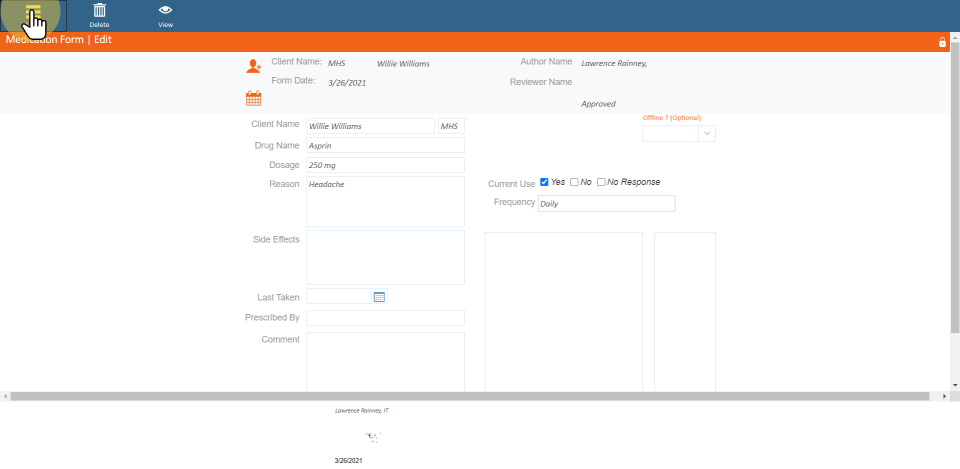Image resolution: width=960 pixels, height=469 pixels.
Task: Click the lock icon on the orange bar
Action: (x=942, y=42)
